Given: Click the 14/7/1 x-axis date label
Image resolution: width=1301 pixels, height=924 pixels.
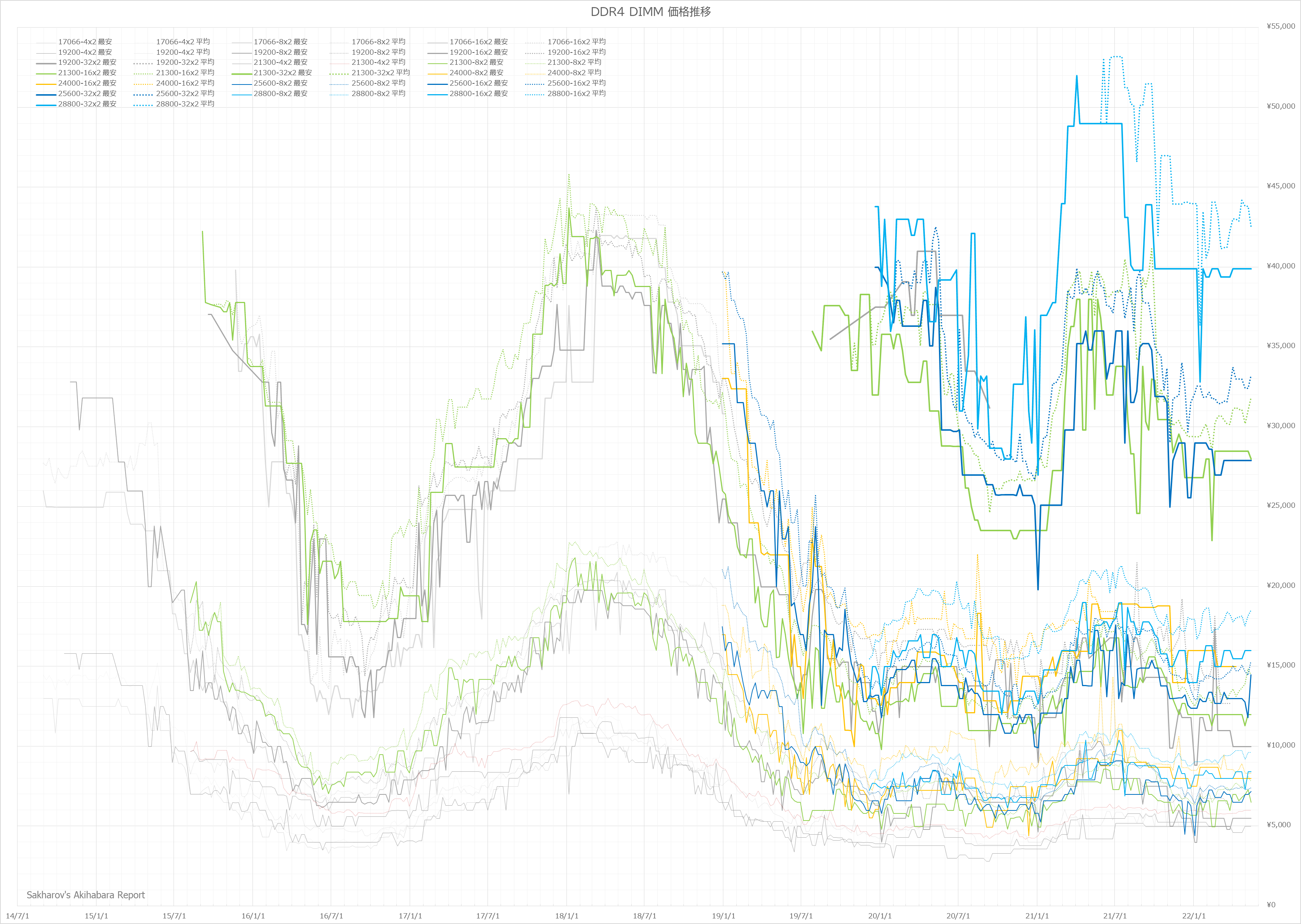Looking at the screenshot, I should pyautogui.click(x=18, y=916).
